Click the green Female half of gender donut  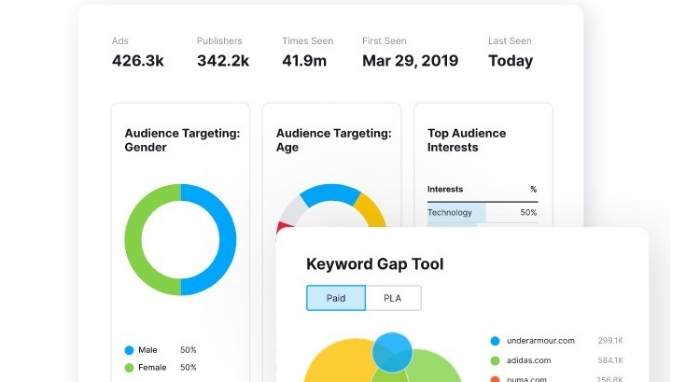(133, 240)
